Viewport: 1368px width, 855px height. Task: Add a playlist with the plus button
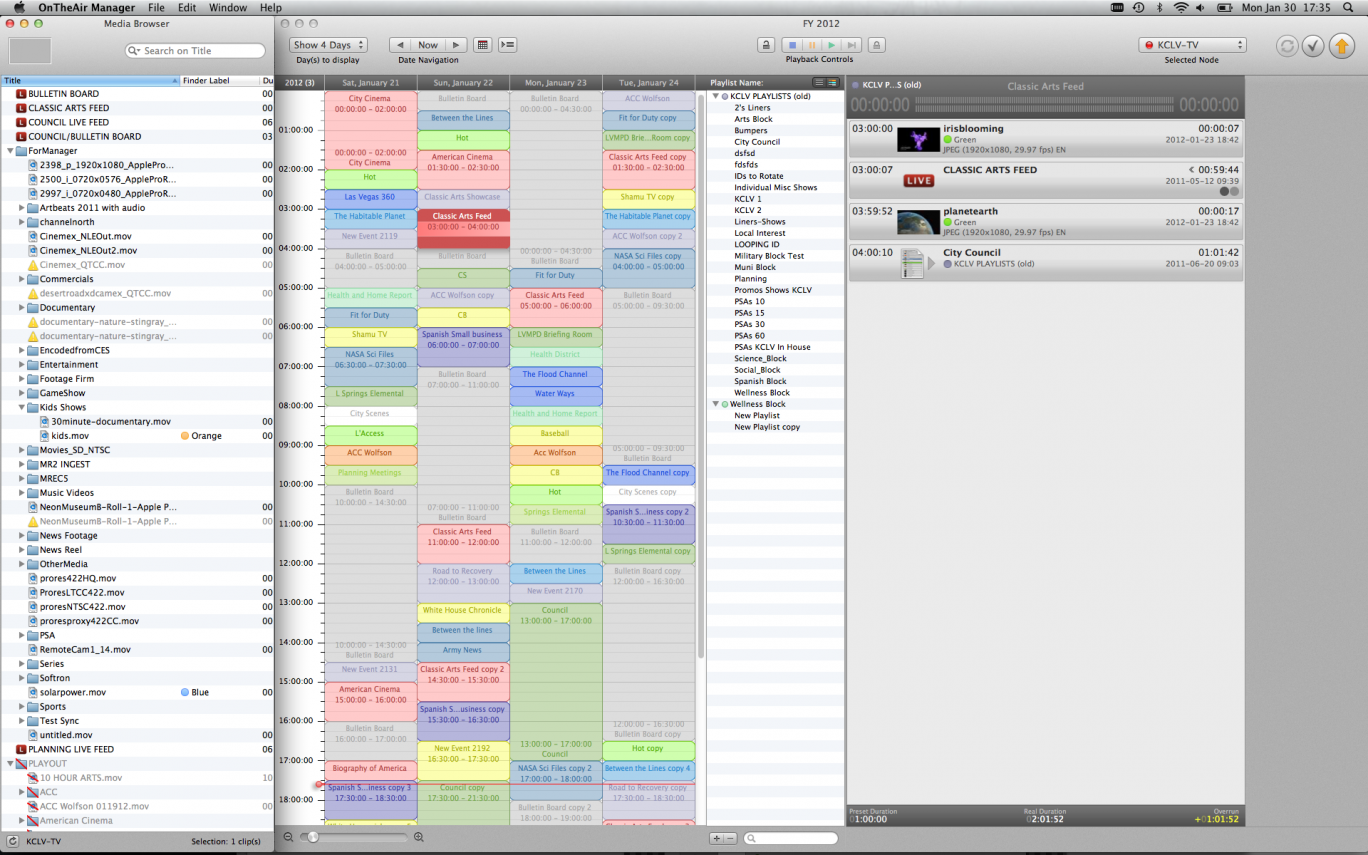[716, 838]
